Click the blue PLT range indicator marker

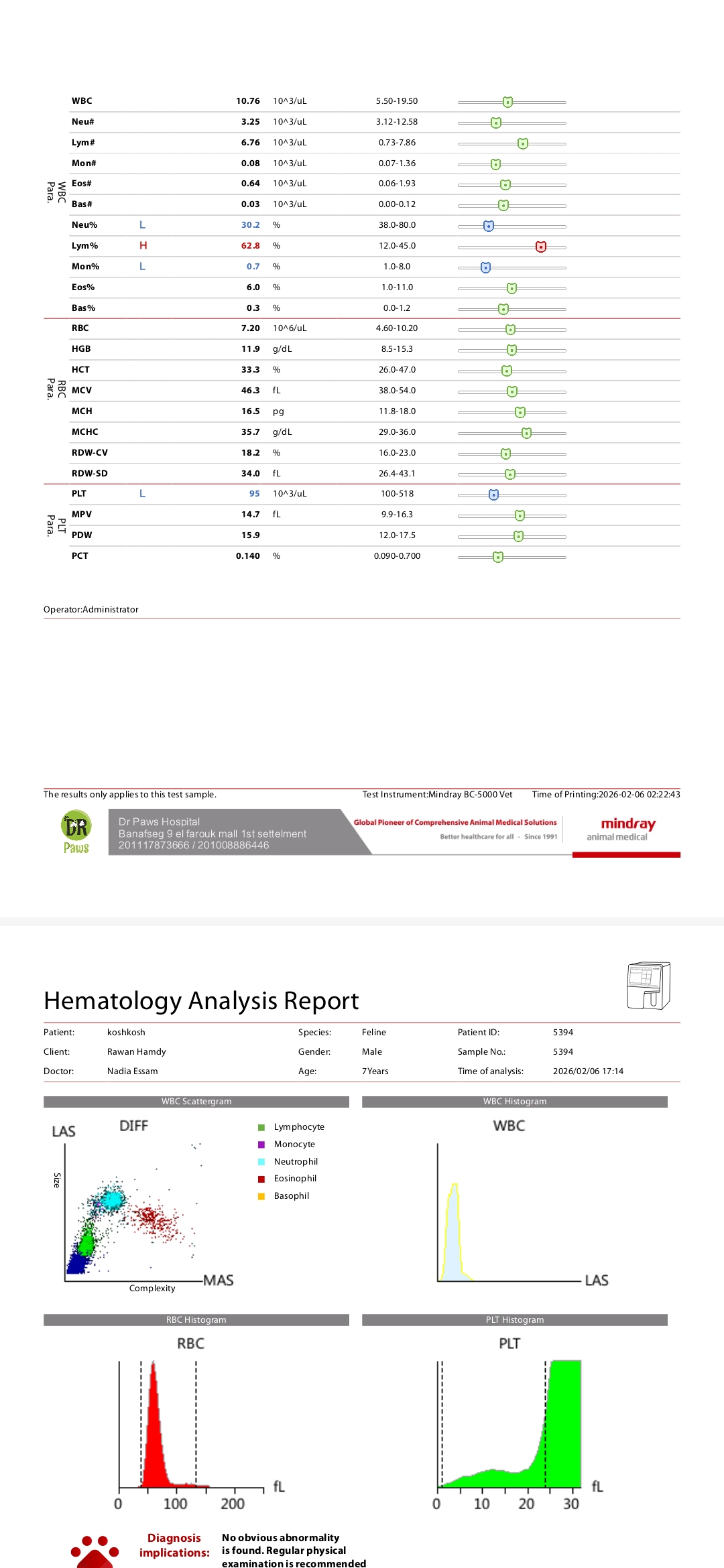coord(493,495)
